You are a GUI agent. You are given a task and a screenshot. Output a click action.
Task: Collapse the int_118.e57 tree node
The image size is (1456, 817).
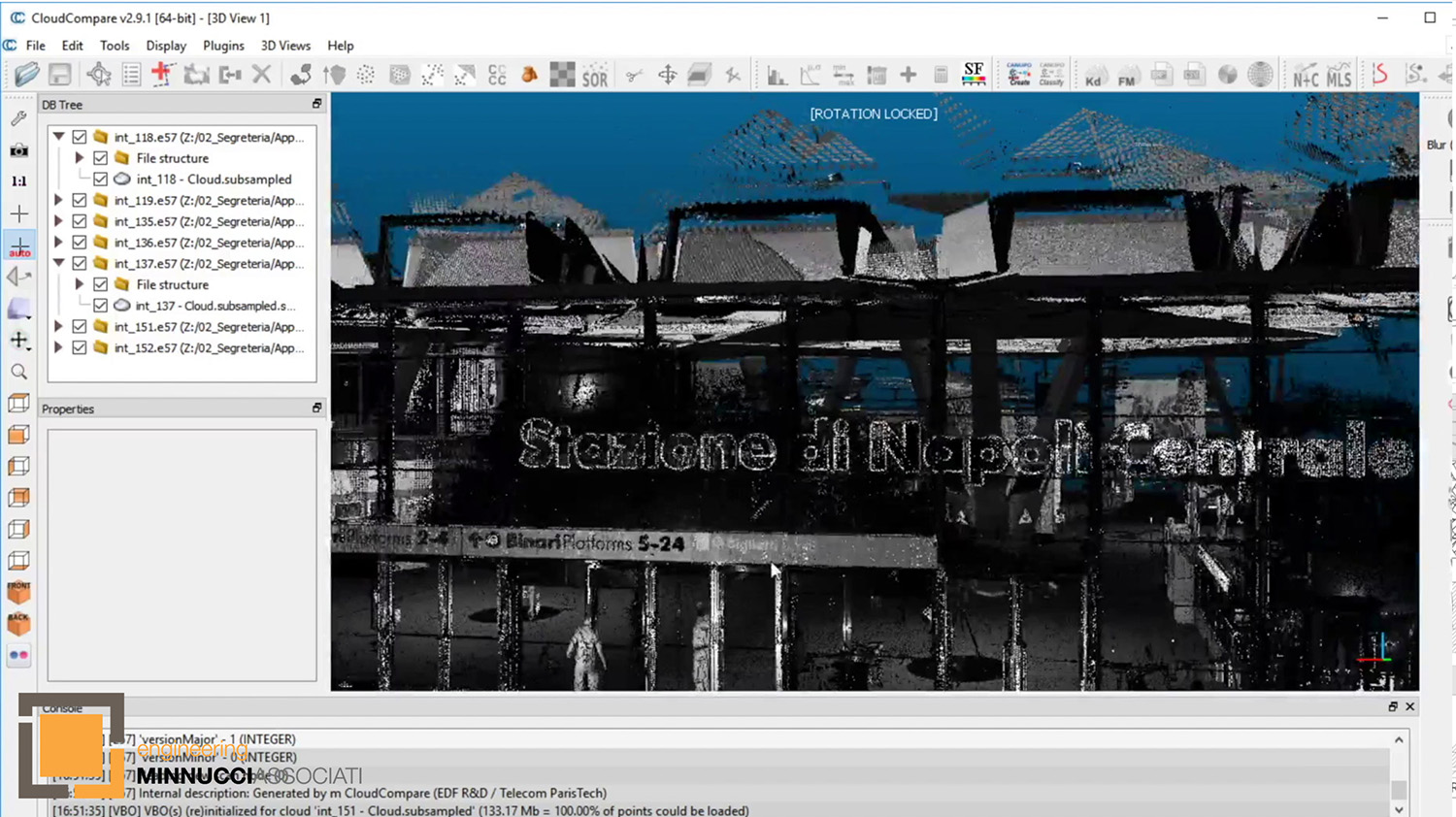point(59,138)
